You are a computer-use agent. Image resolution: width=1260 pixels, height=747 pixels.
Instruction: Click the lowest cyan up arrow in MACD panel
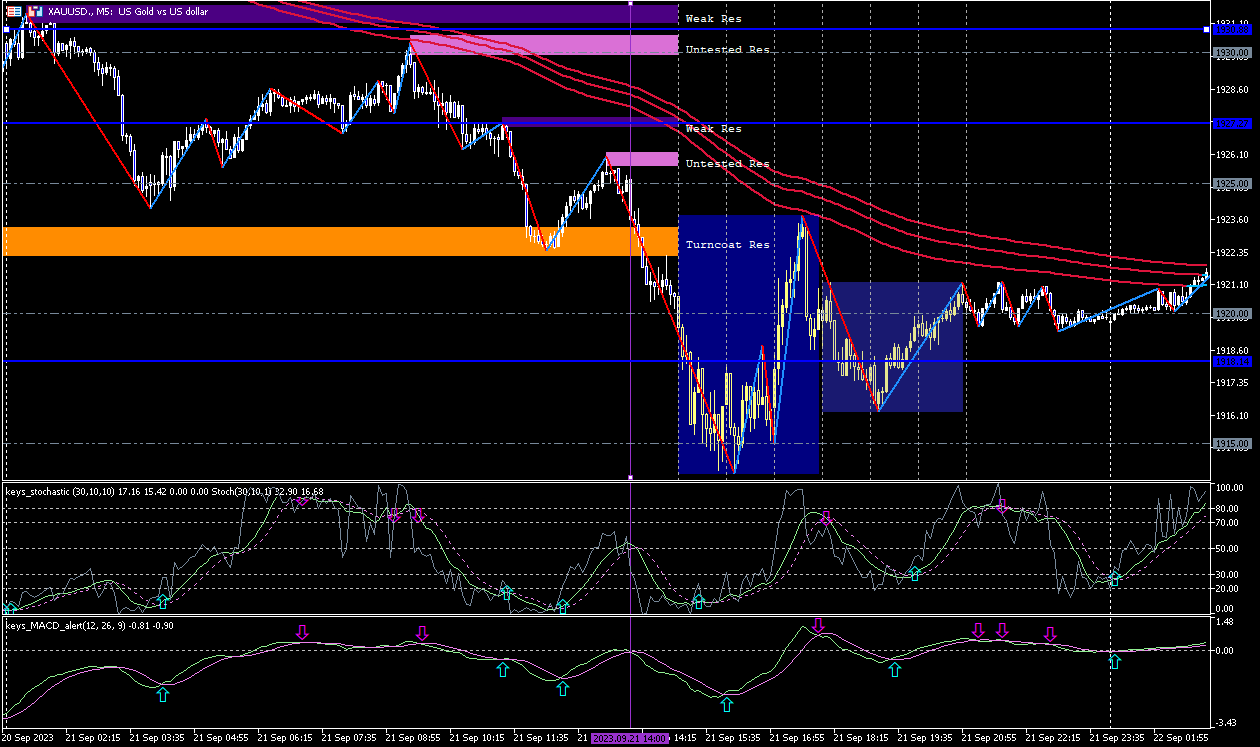(727, 704)
